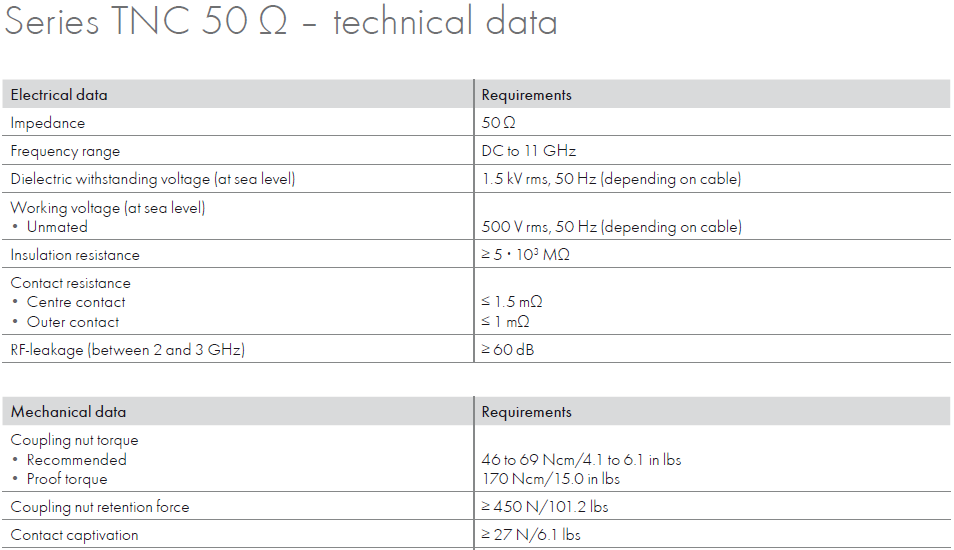The width and height of the screenshot is (954, 550).
Task: Click the 'Impedance' row label
Action: tap(48, 123)
